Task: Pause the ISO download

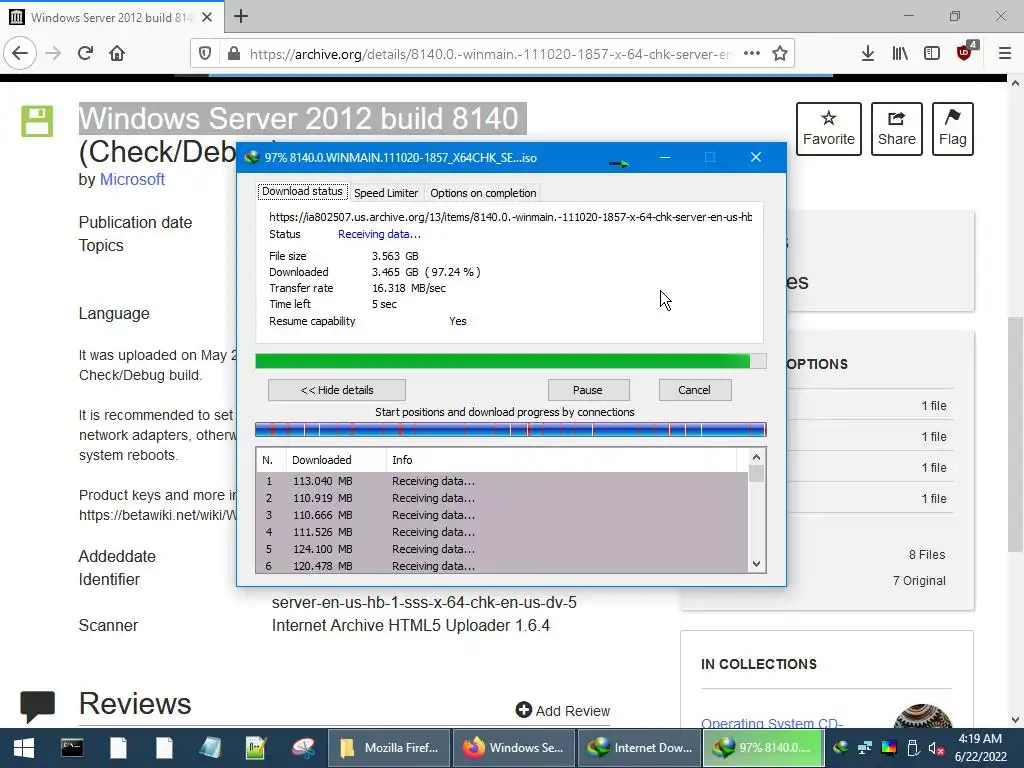Action: coord(588,390)
